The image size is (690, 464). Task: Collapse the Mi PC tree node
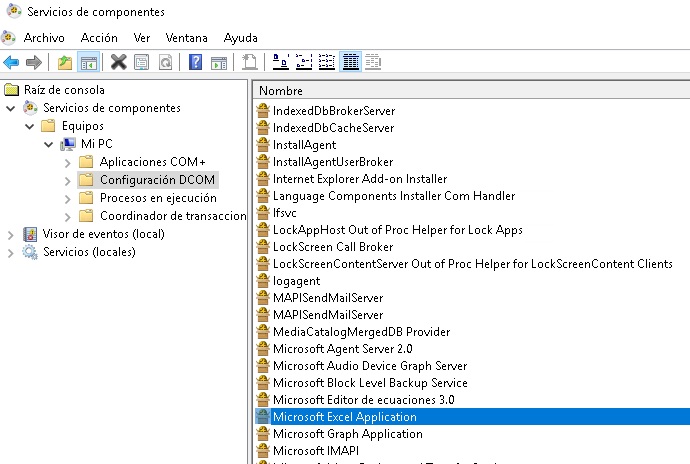[x=49, y=144]
